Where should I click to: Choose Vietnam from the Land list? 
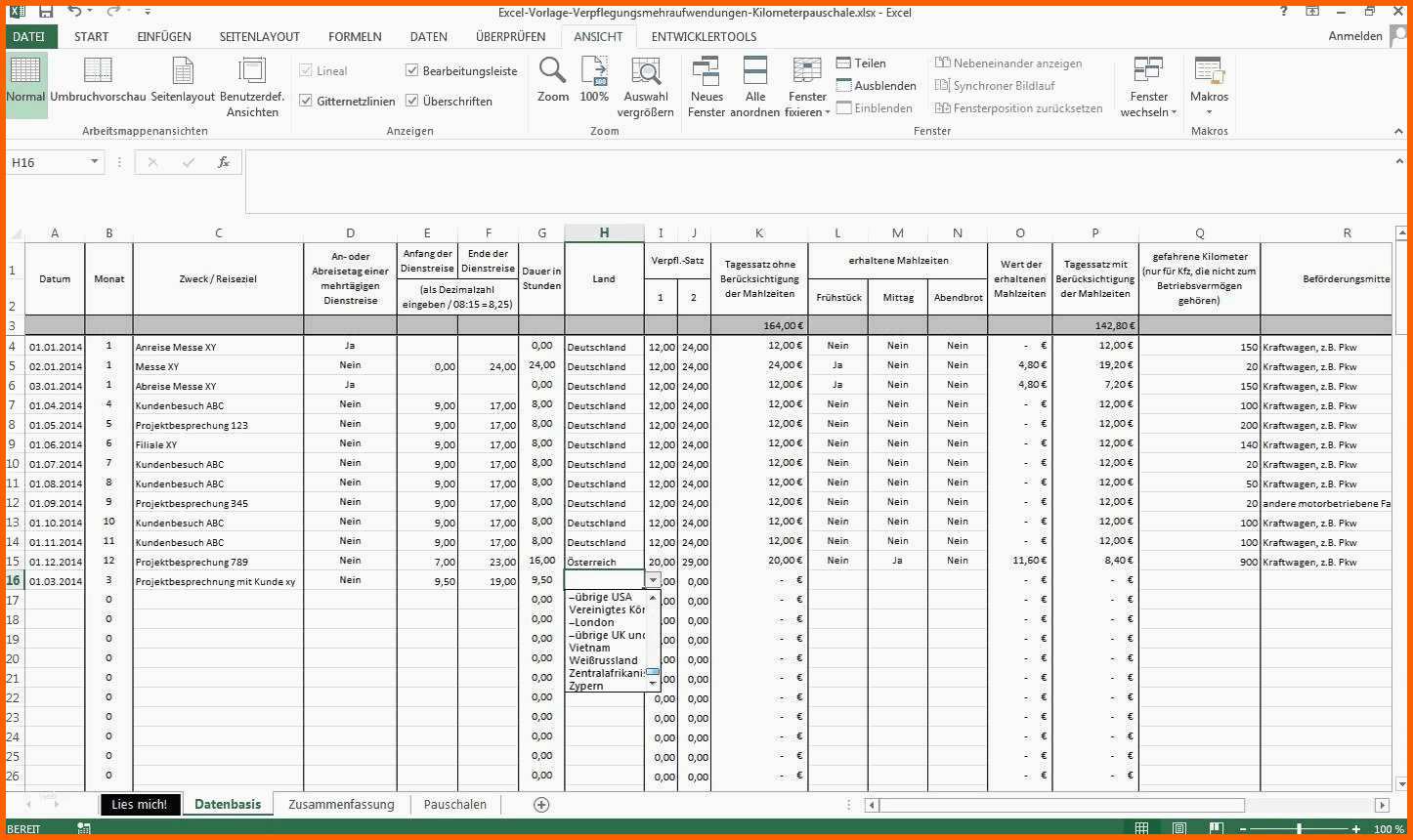pos(589,648)
